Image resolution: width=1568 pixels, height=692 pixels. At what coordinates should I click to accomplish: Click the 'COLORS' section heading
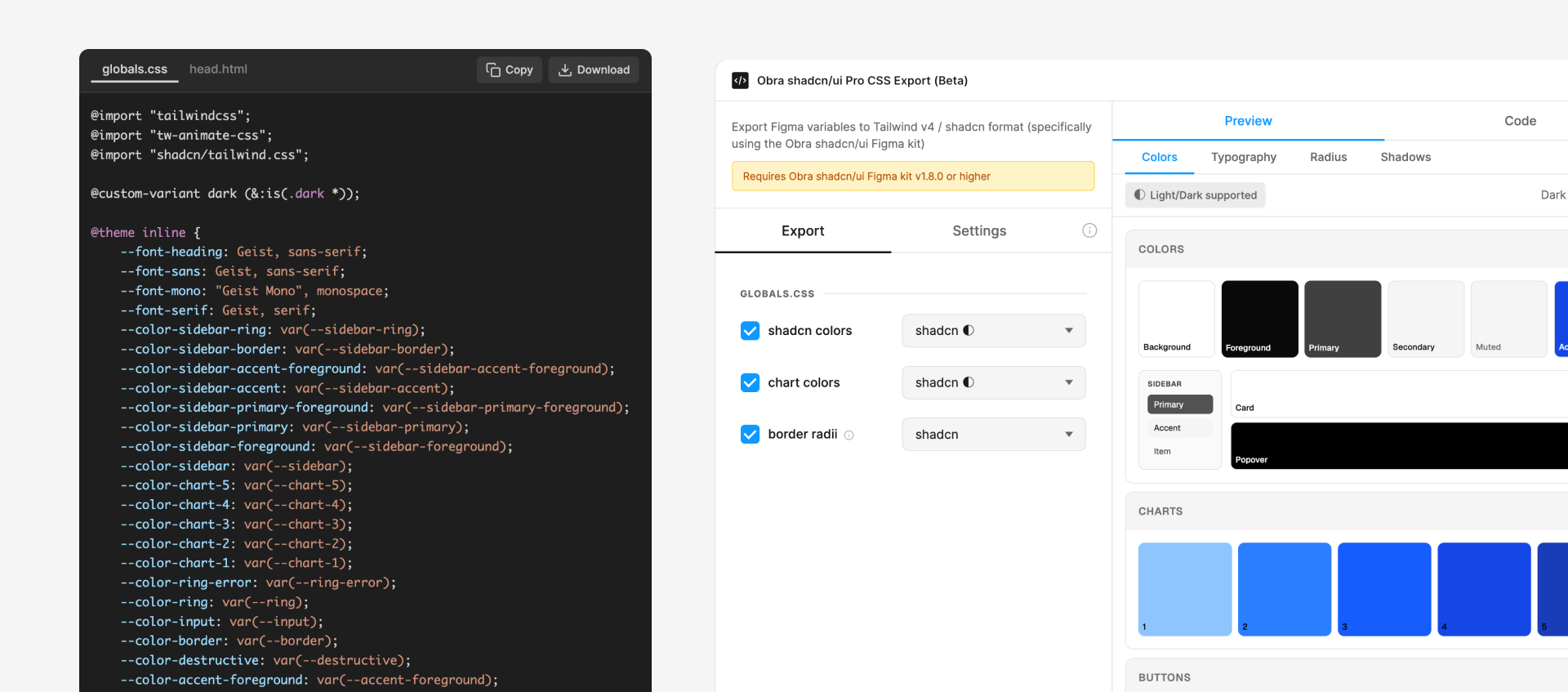[x=1160, y=249]
